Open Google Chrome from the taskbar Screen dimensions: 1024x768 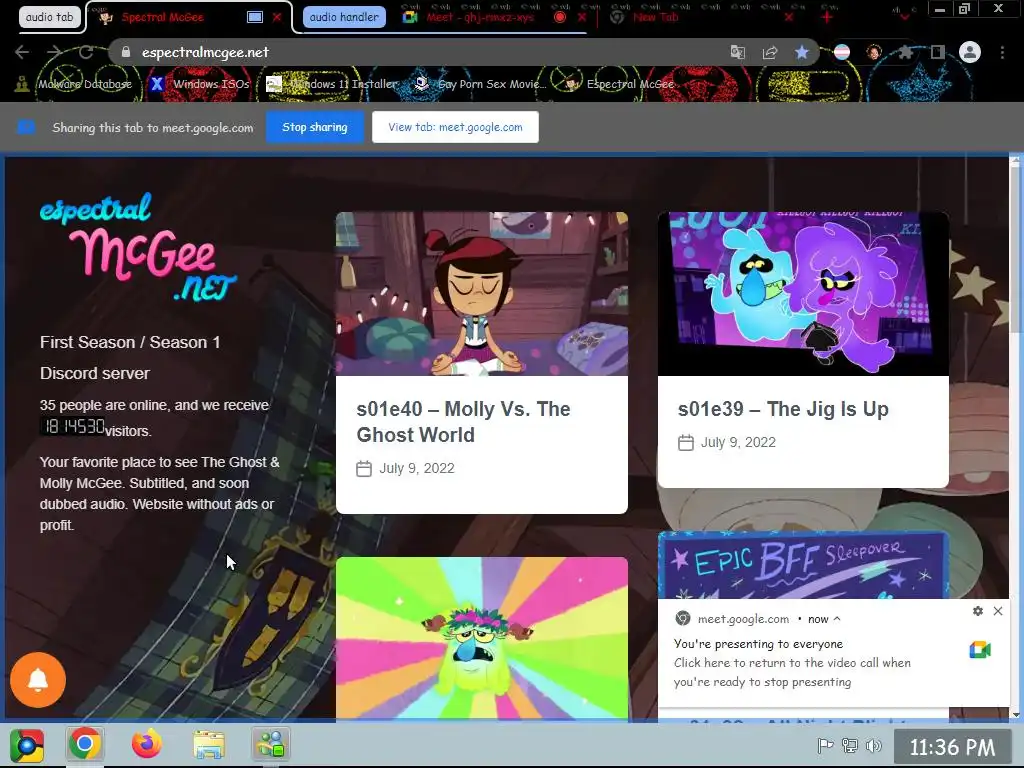click(85, 744)
